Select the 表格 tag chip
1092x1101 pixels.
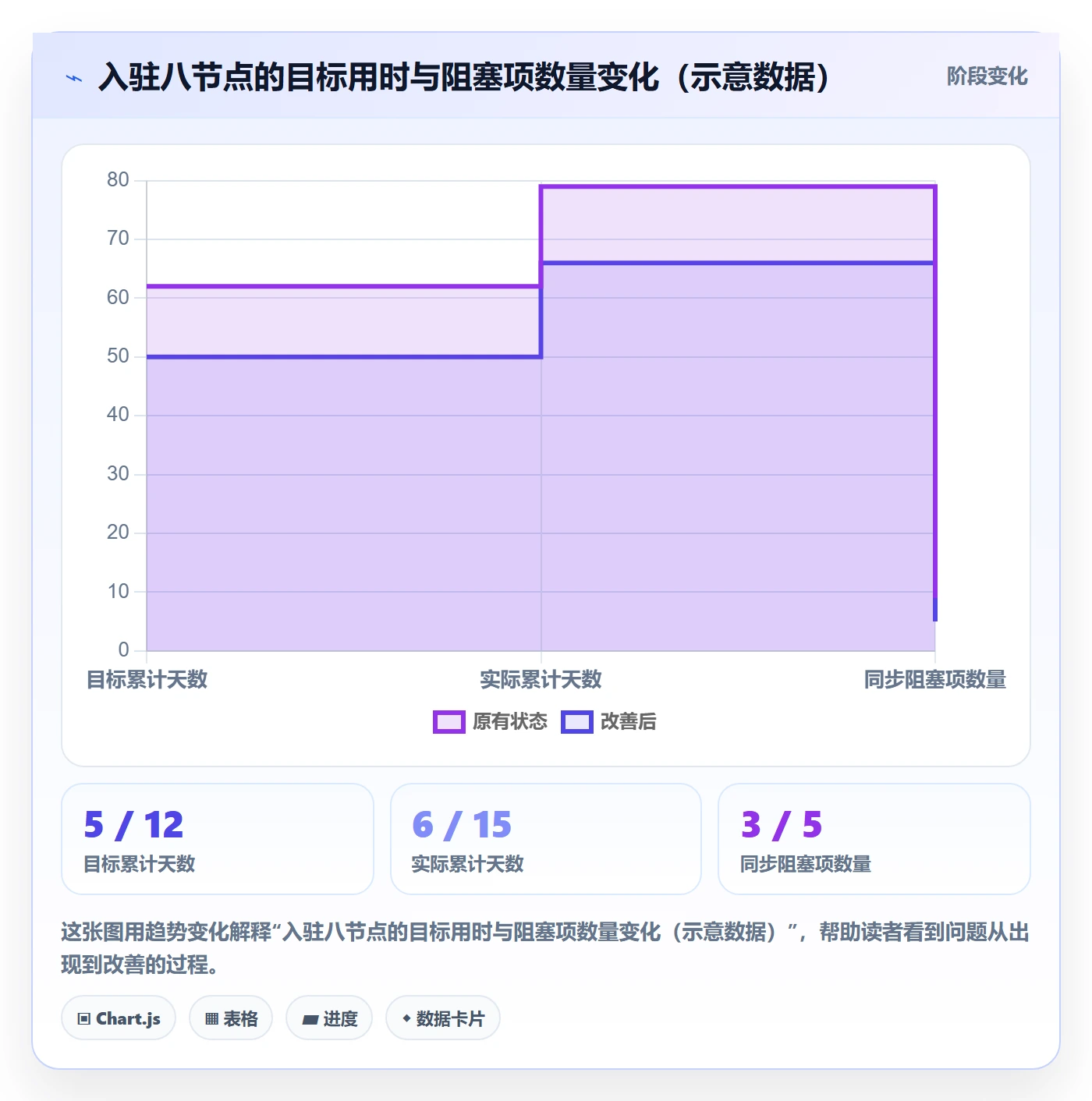coord(231,1018)
